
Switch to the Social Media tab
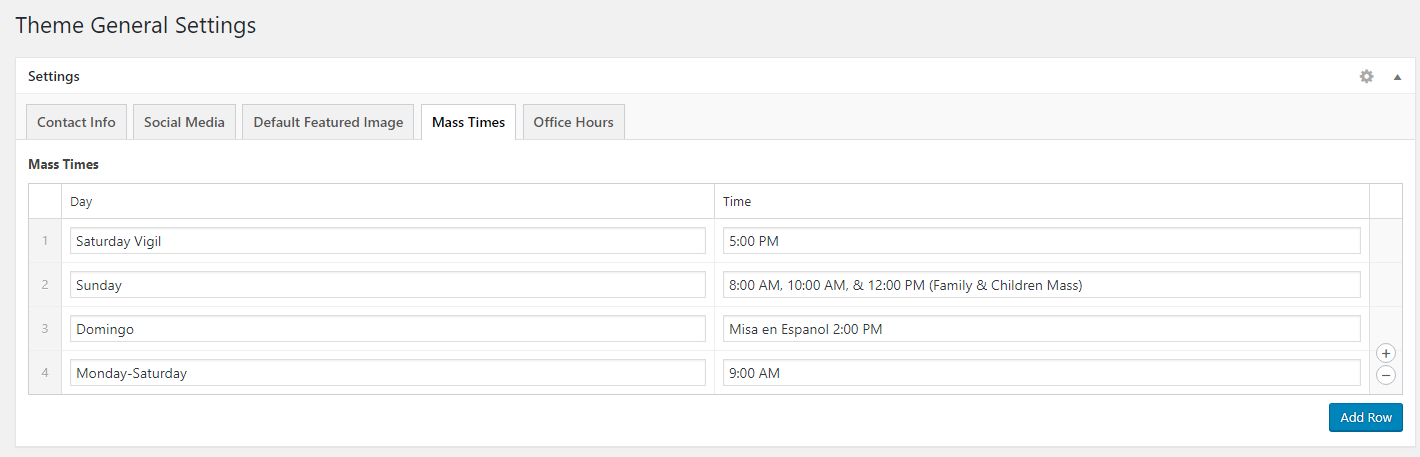(x=185, y=122)
